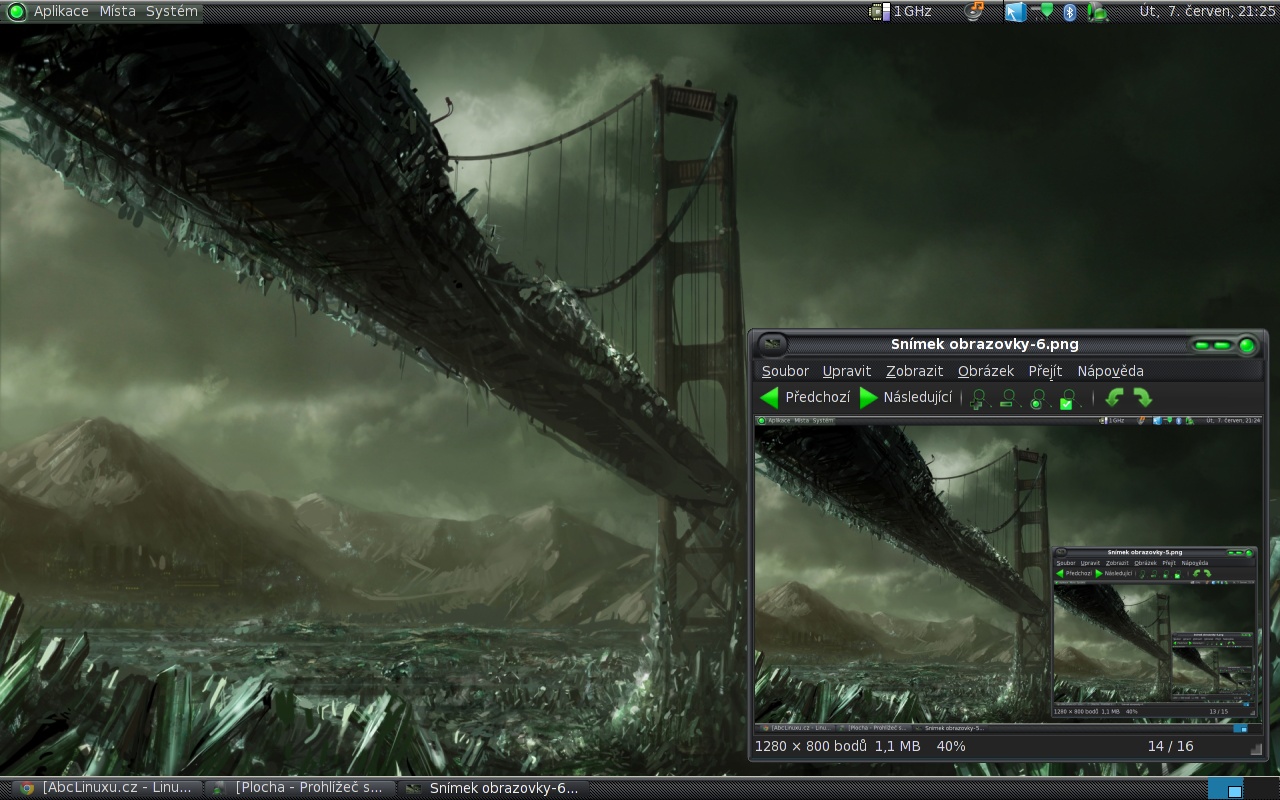Click the 14 / 16 image counter
This screenshot has width=1280, height=800.
point(1170,746)
